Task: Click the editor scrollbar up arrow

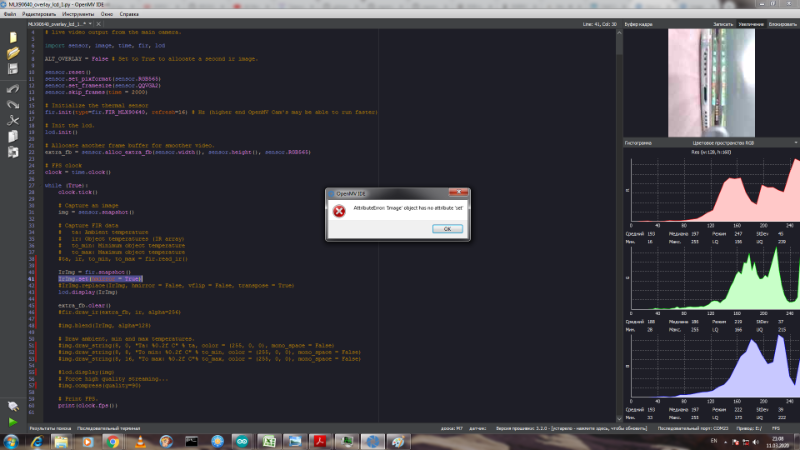Action: click(619, 32)
